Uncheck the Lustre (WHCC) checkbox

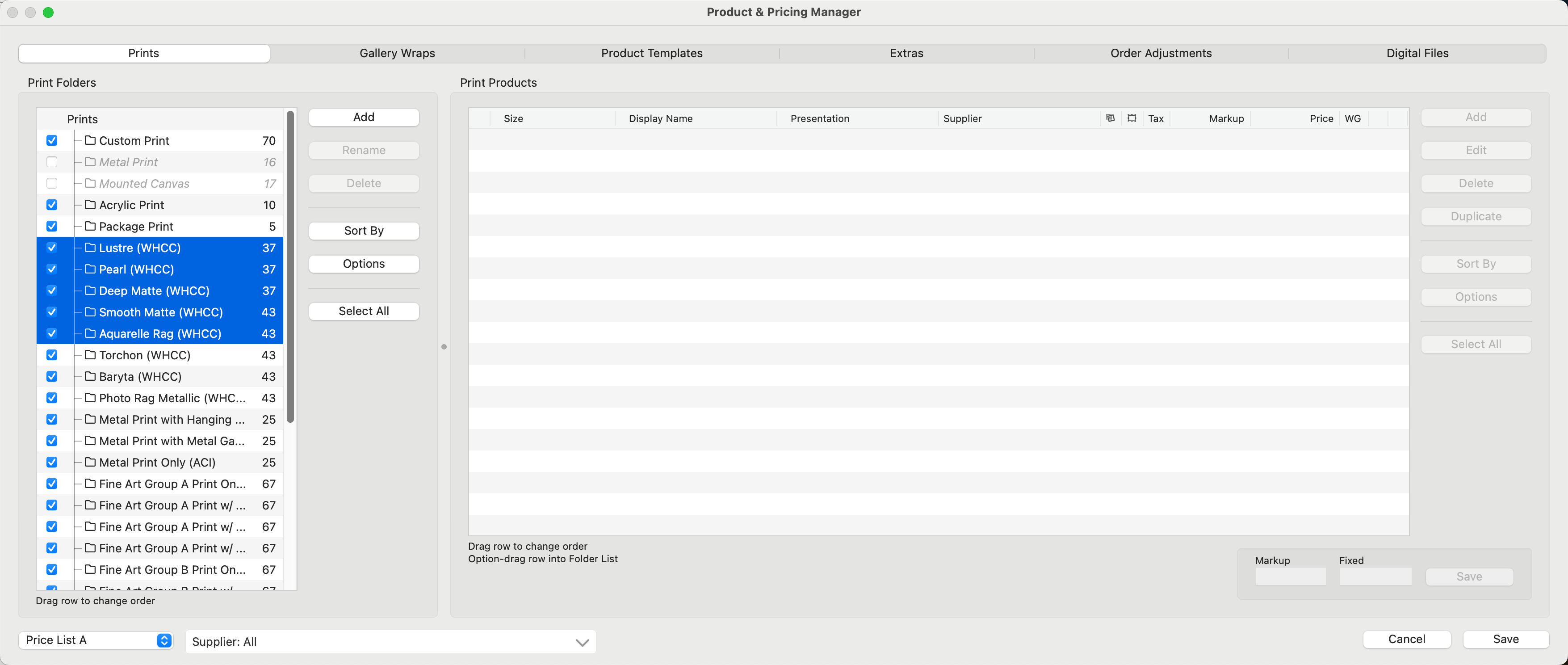coord(52,248)
